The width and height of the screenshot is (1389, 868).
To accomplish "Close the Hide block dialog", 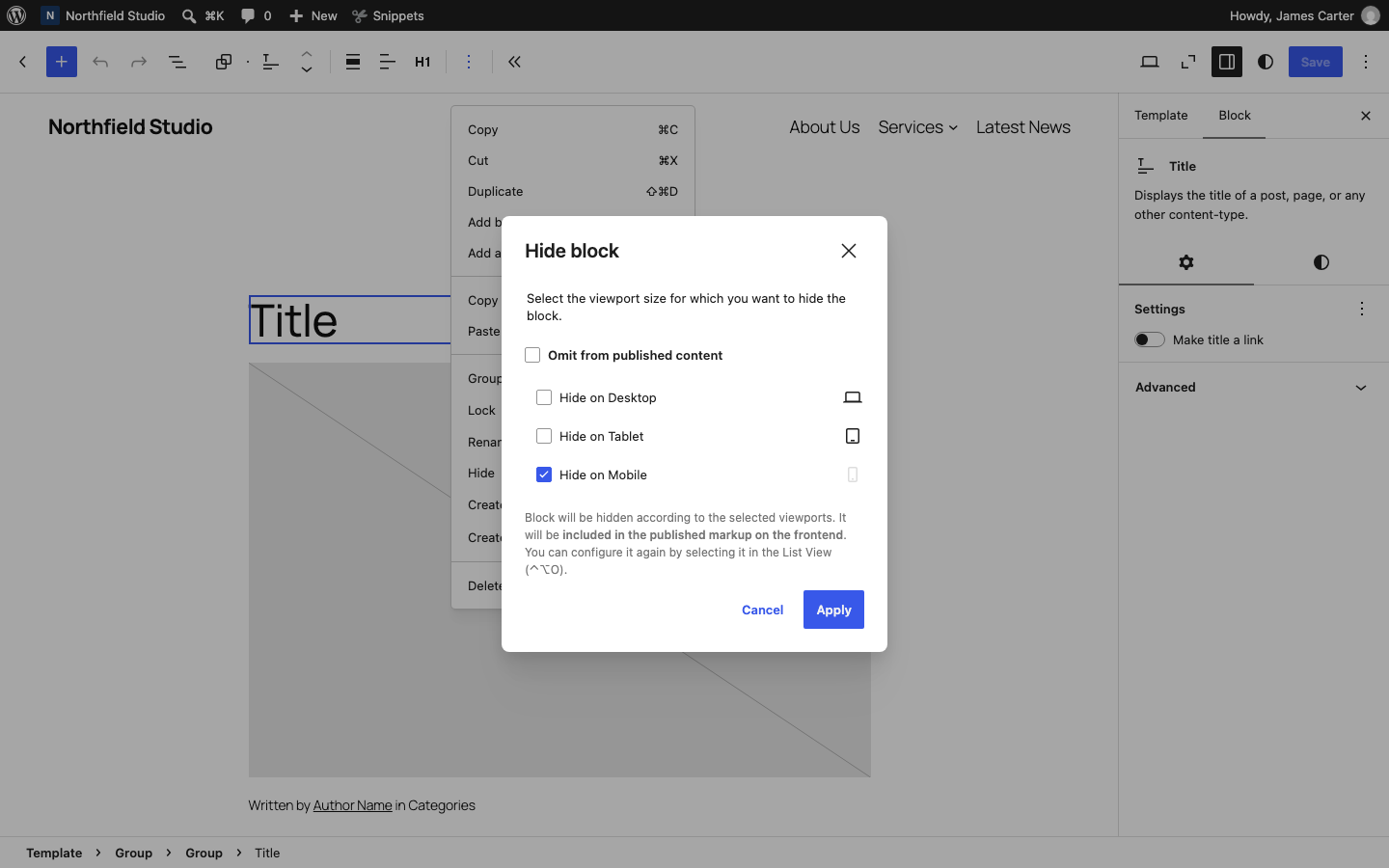I will point(849,251).
